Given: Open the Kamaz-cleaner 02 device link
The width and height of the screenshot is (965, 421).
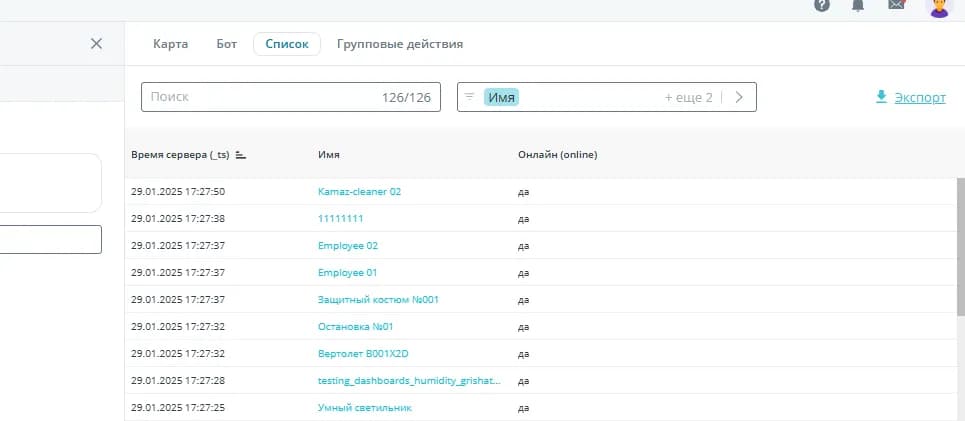Looking at the screenshot, I should (359, 191).
